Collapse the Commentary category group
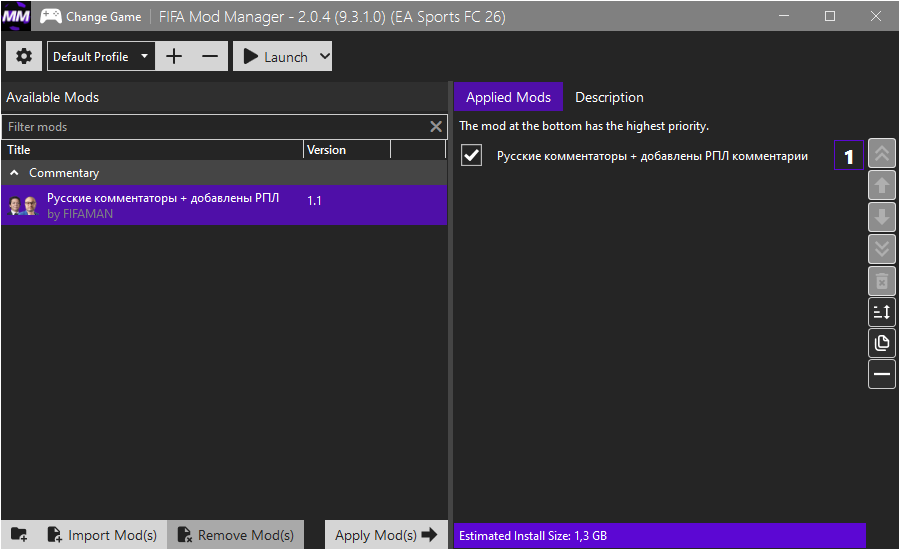This screenshot has width=900, height=550. (15, 173)
